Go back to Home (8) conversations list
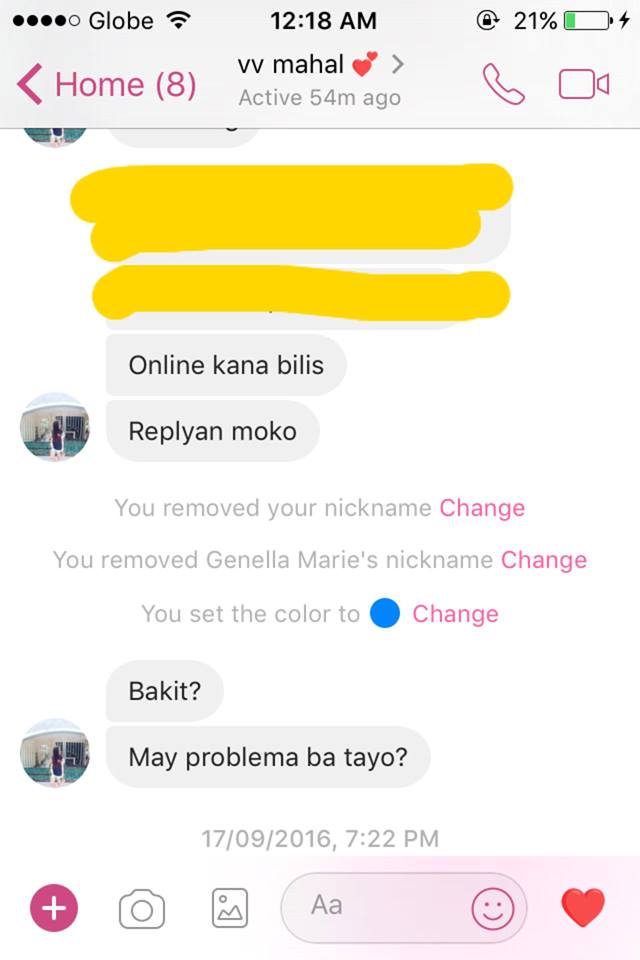Image resolution: width=640 pixels, height=960 pixels. pyautogui.click(x=126, y=84)
